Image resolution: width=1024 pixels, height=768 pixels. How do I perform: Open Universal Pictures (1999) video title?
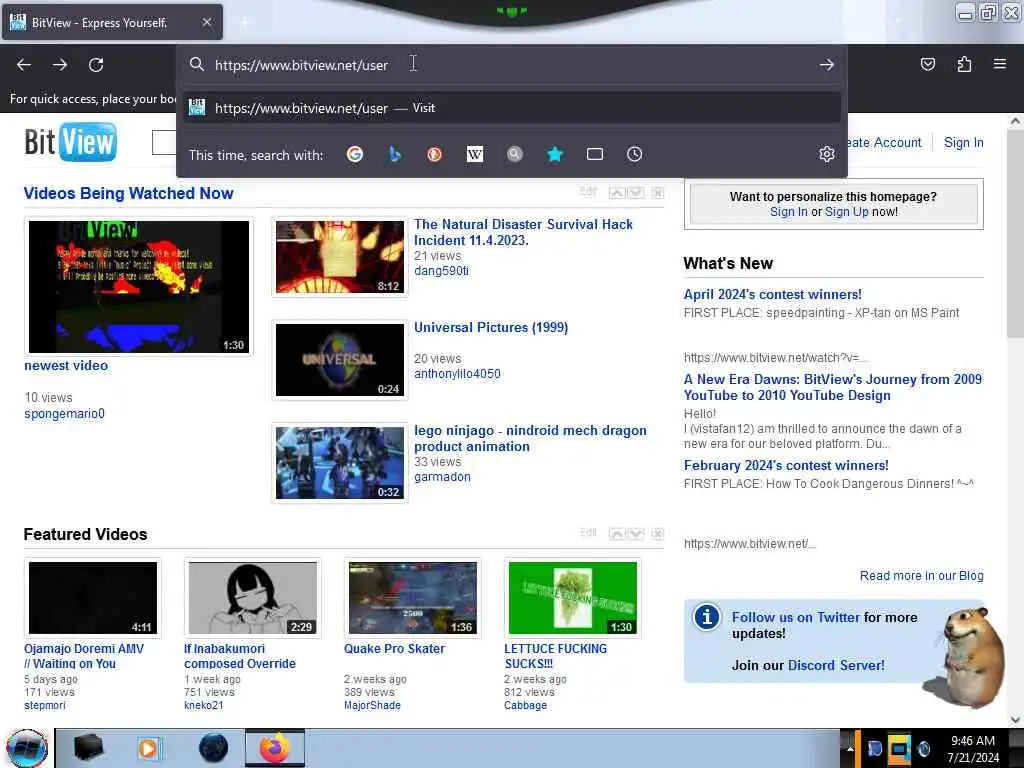tap(491, 327)
